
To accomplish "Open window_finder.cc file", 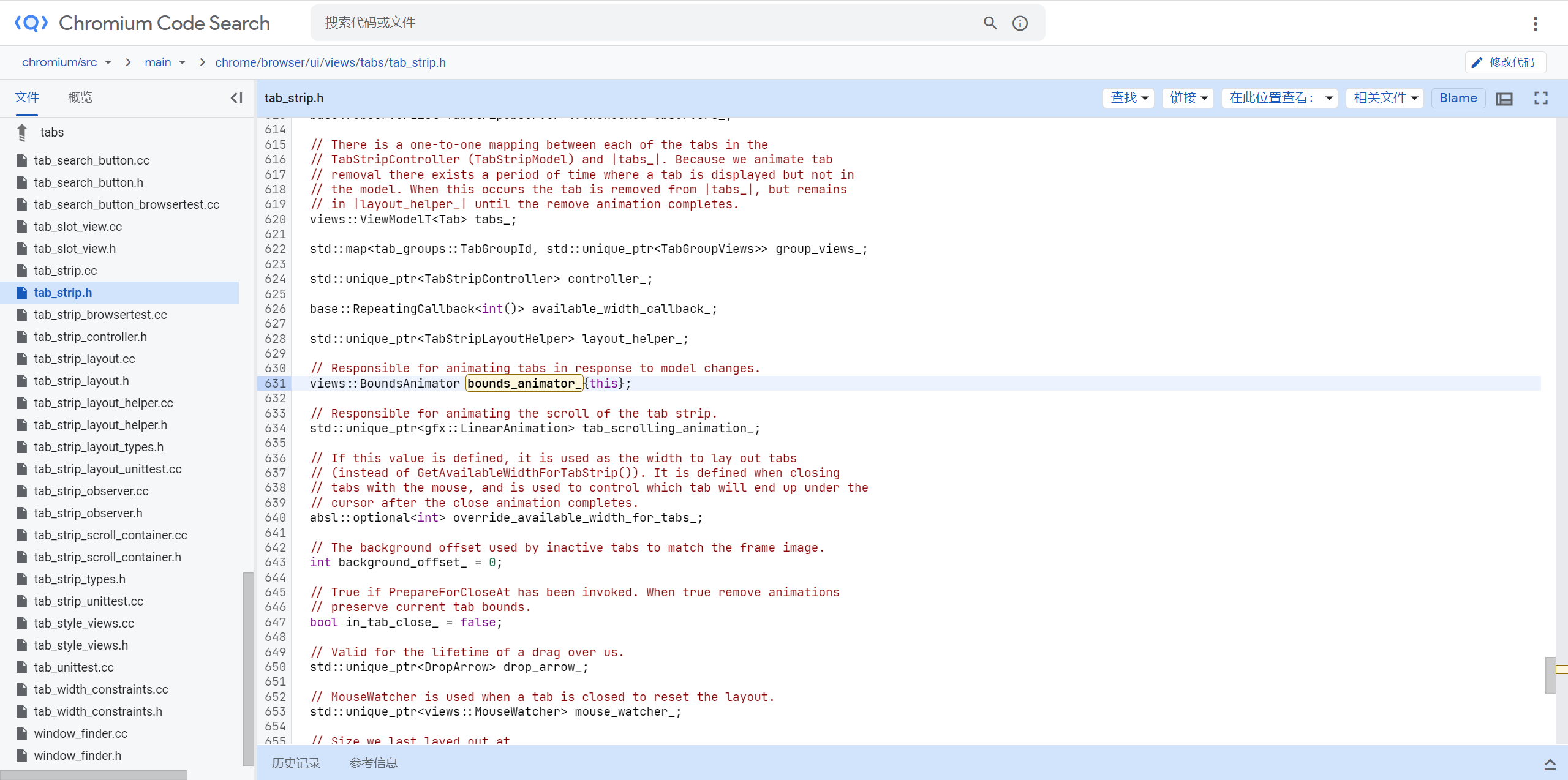I will point(80,733).
